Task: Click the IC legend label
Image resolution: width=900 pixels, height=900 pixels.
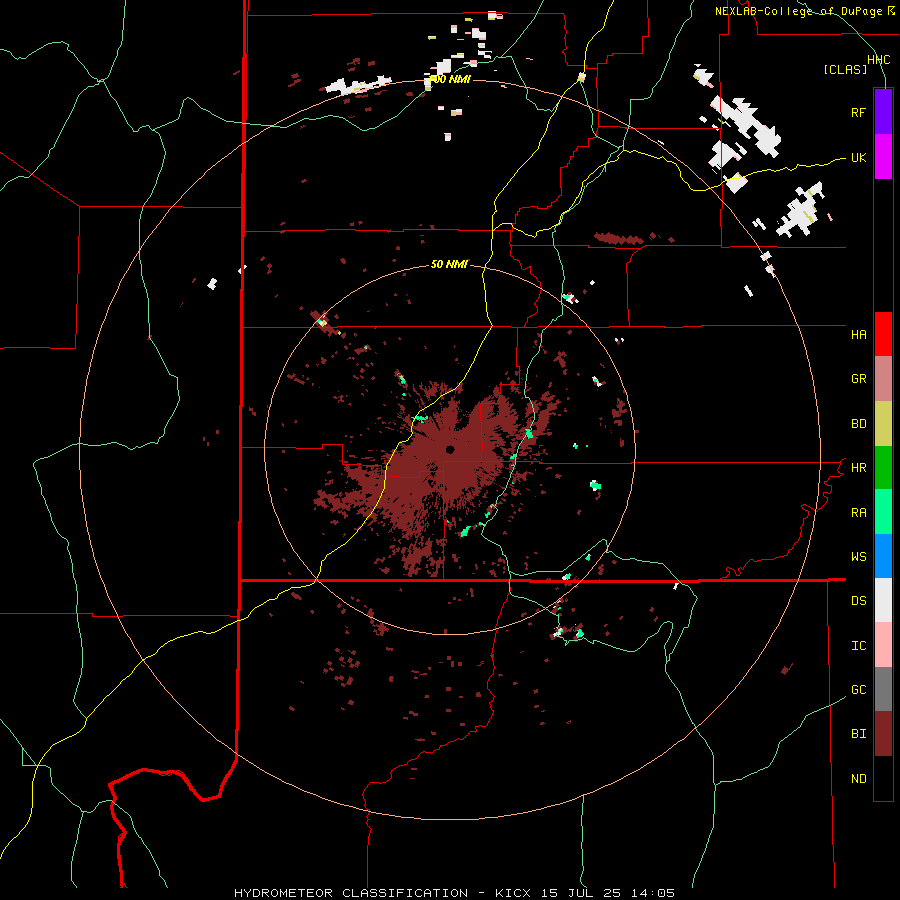Action: pyautogui.click(x=858, y=646)
